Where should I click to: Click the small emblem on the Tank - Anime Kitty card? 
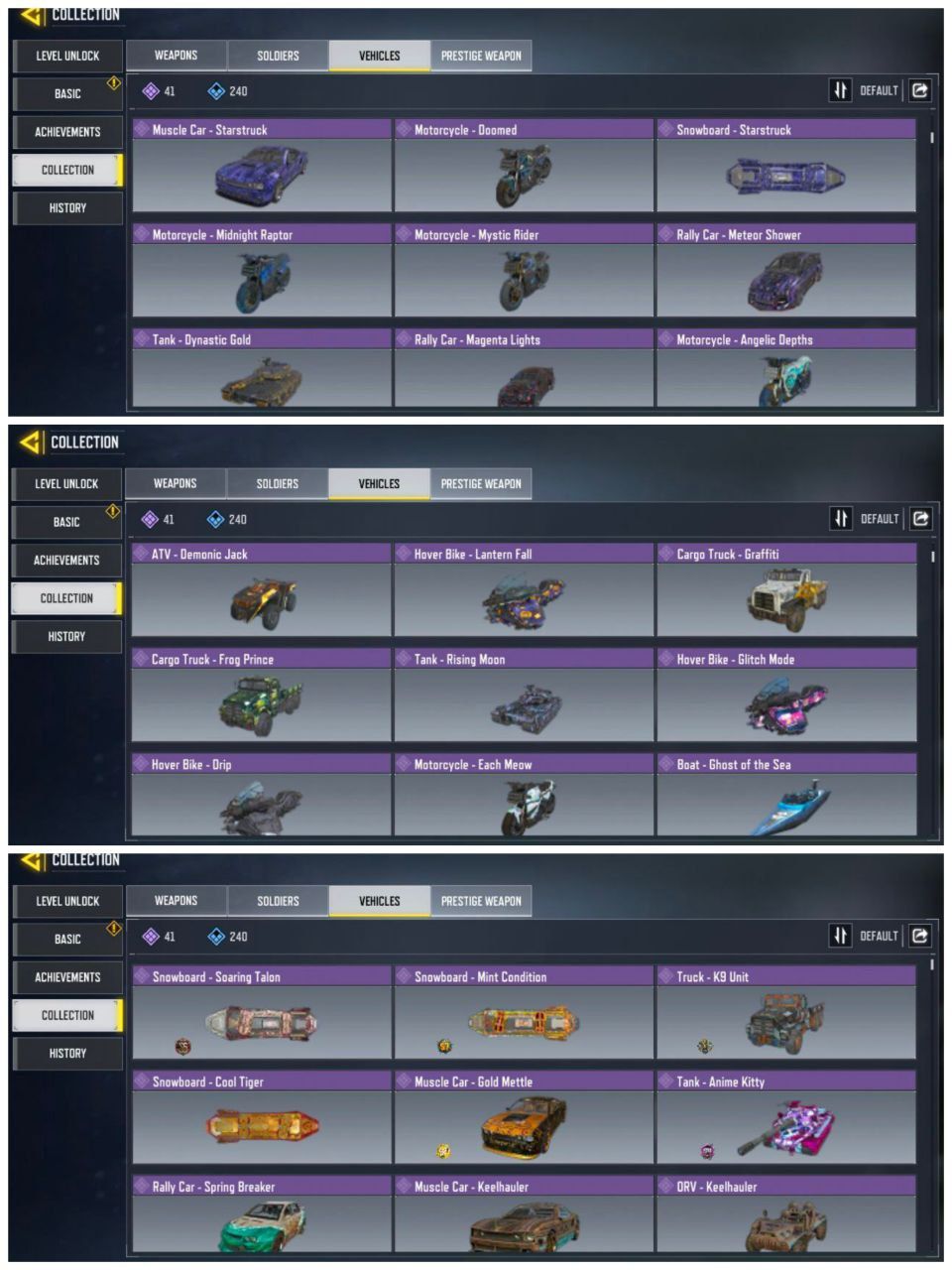pos(707,1151)
